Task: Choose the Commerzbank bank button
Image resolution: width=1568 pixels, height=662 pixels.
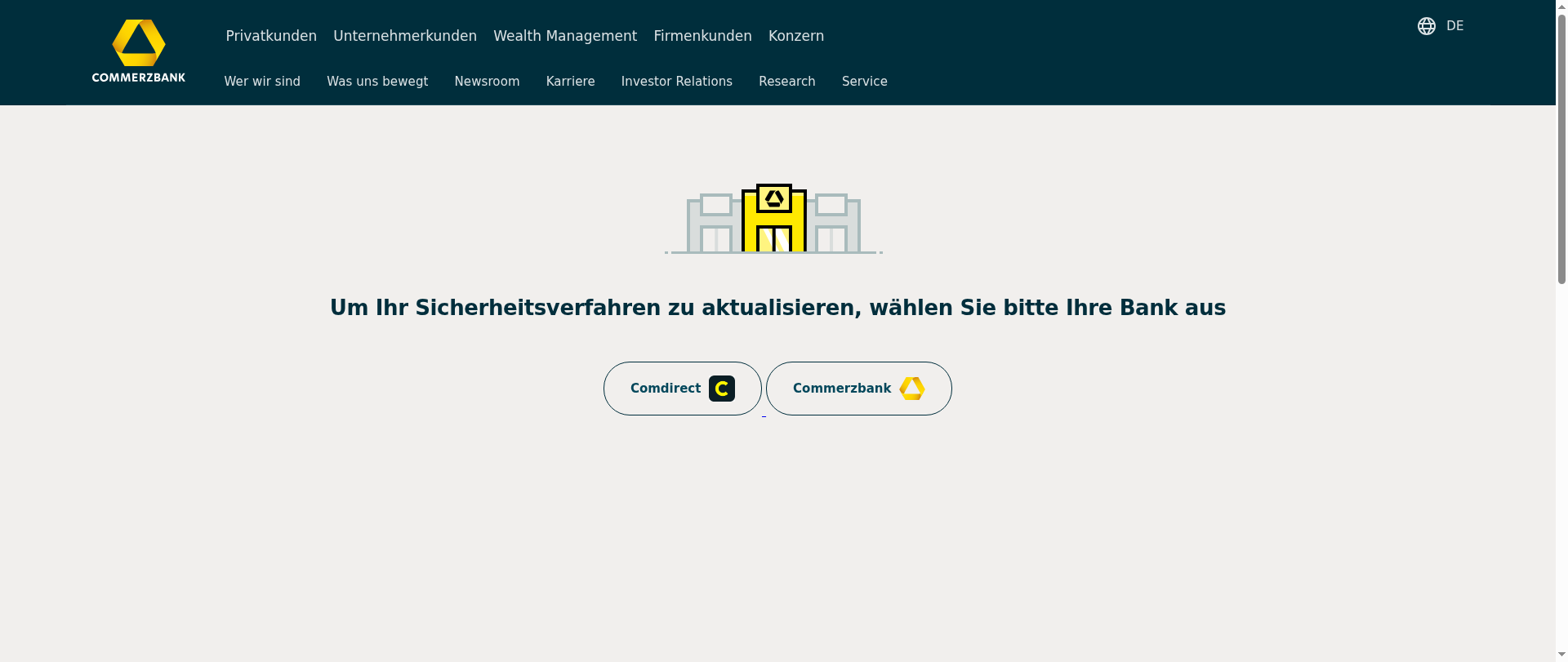Action: click(x=859, y=389)
